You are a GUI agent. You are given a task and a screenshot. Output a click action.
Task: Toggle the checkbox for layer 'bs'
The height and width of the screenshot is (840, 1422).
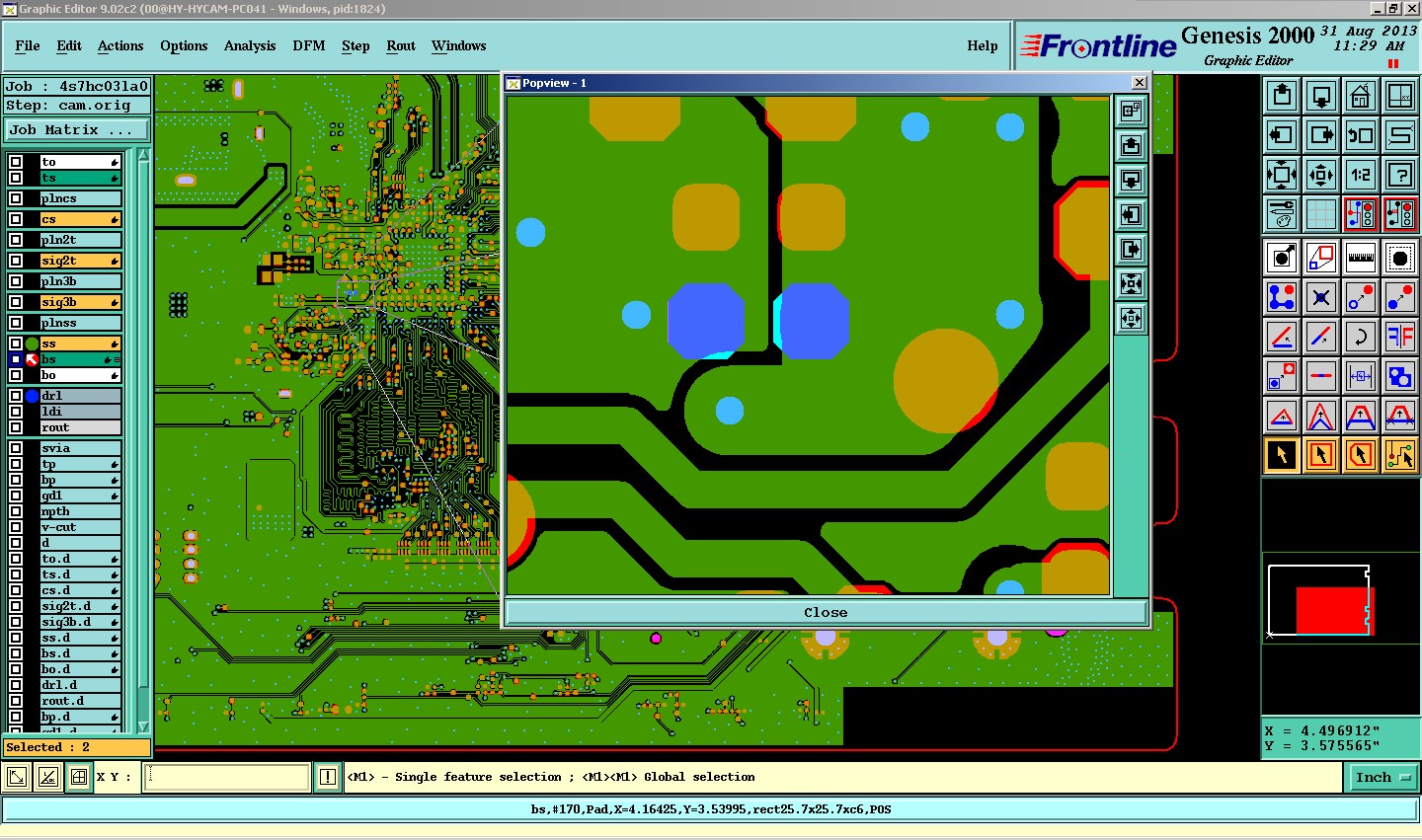(x=16, y=359)
